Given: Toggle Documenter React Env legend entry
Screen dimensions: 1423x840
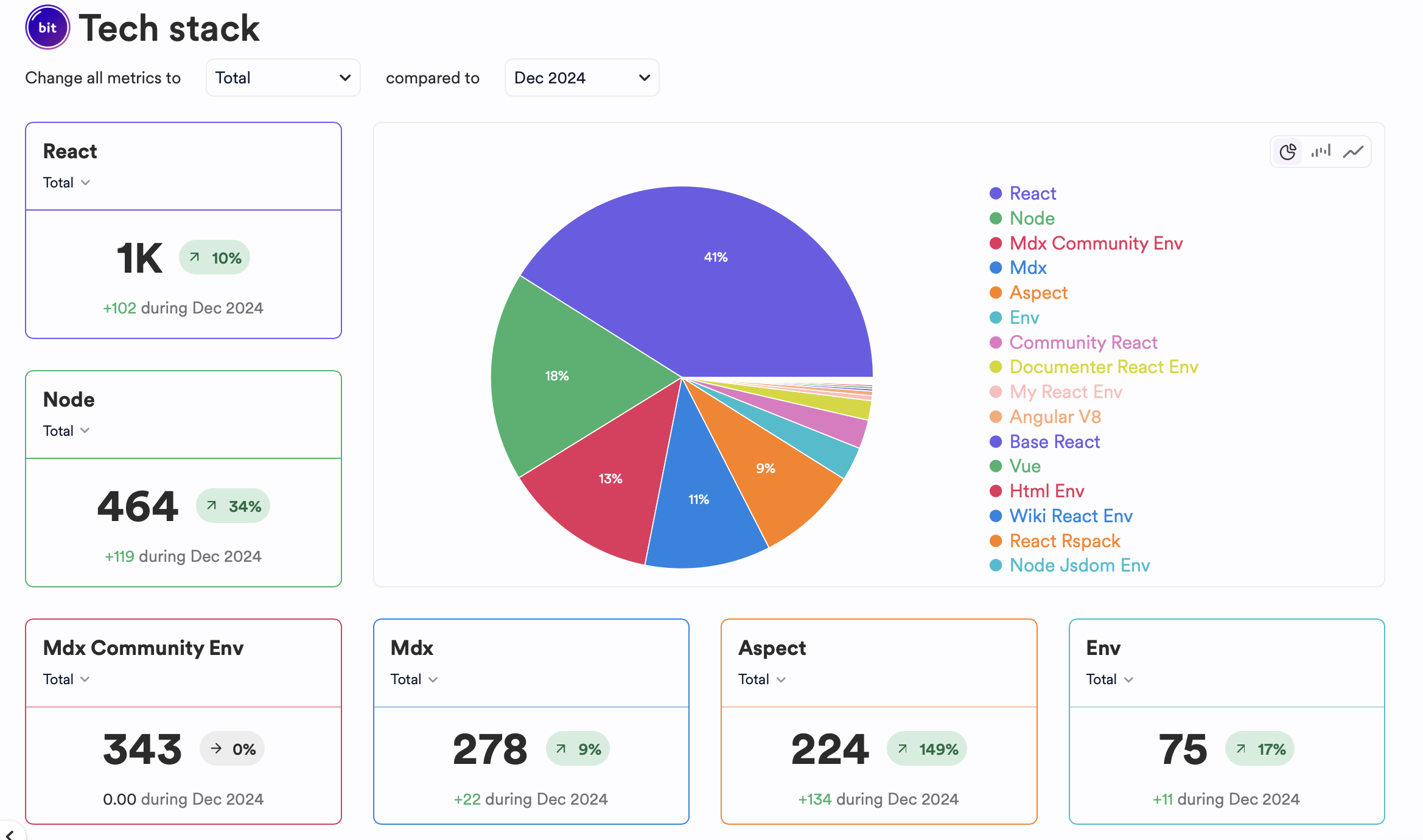Looking at the screenshot, I should pos(1094,366).
